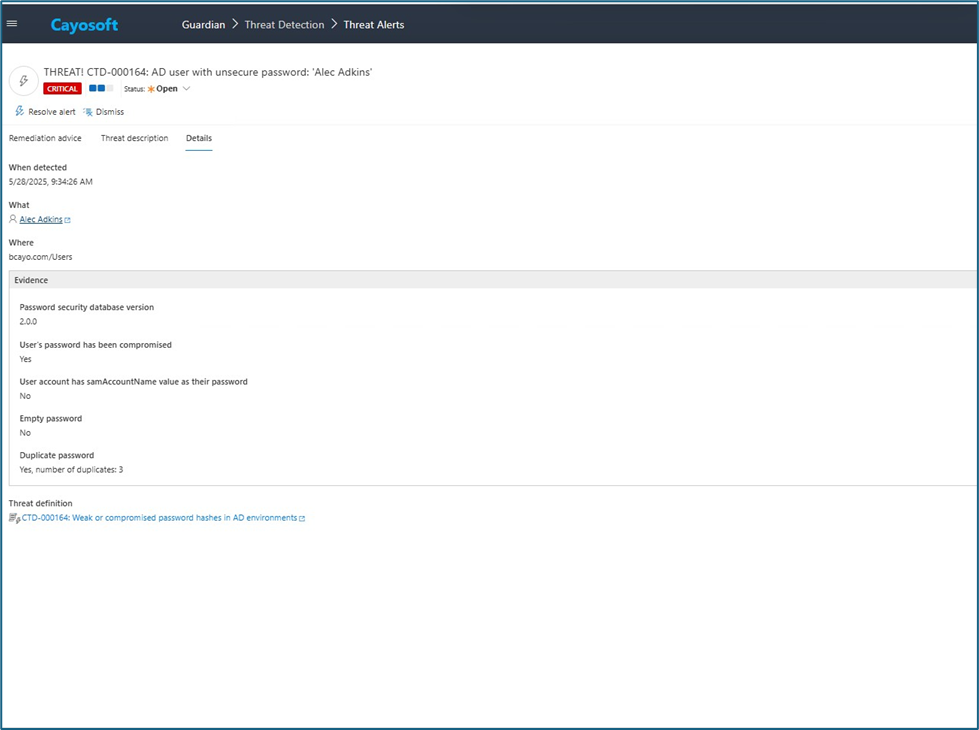The width and height of the screenshot is (979, 730).
Task: Go to Threat Alerts breadcrumb
Action: (x=373, y=24)
